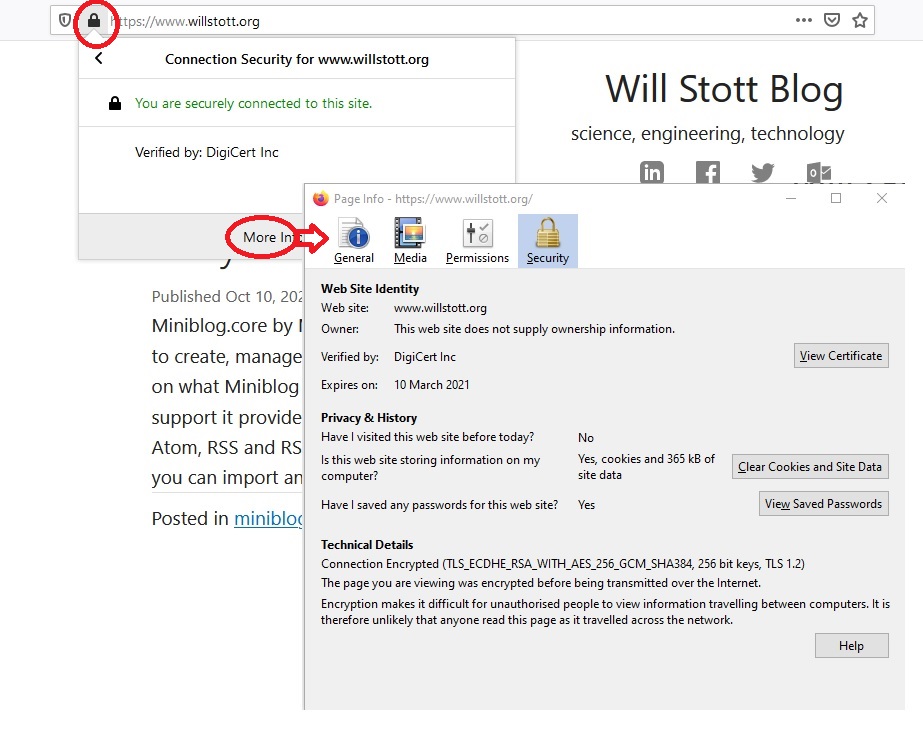923x750 pixels.
Task: Open the page actions ellipsis icon
Action: pyautogui.click(x=805, y=20)
